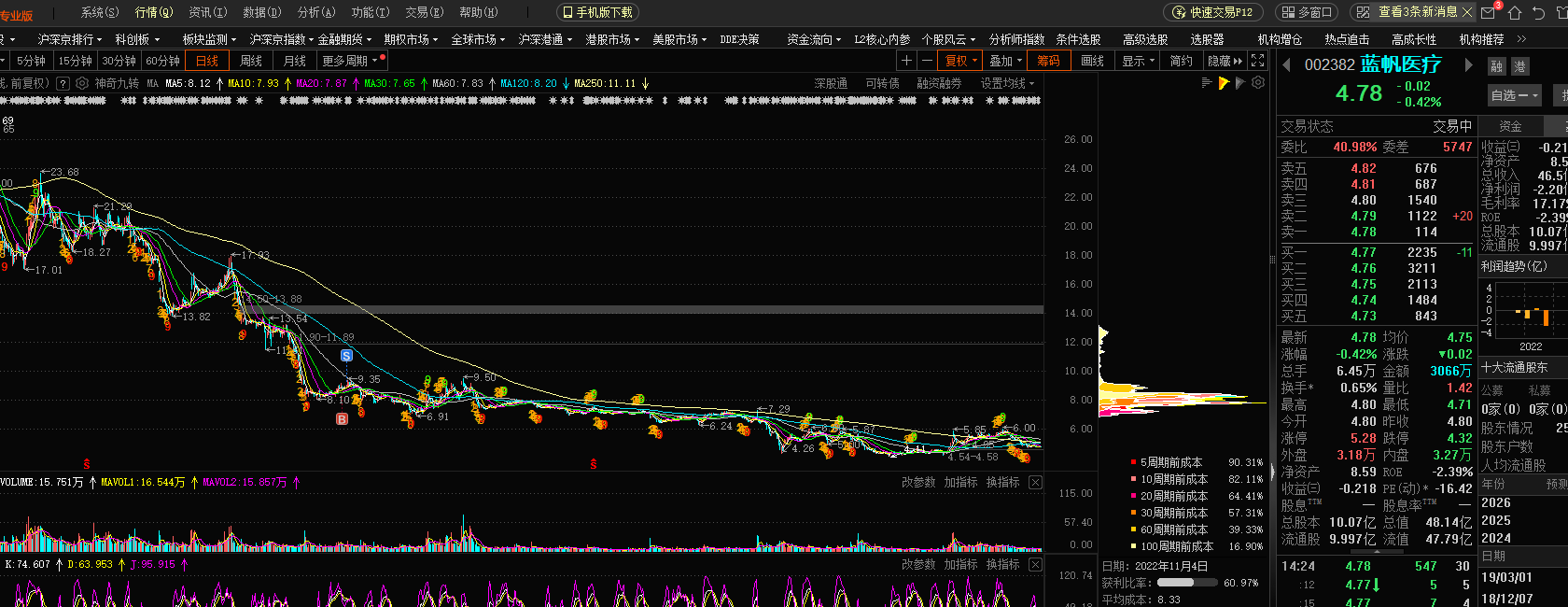Expand the 复权 adjustment dropdown
Viewport: 1568px width, 607px height.
coord(960,61)
